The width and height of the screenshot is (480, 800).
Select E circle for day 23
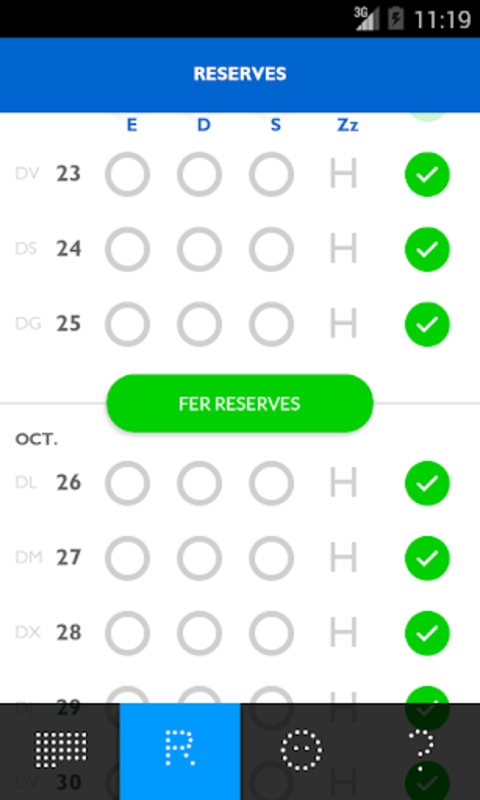[128, 174]
